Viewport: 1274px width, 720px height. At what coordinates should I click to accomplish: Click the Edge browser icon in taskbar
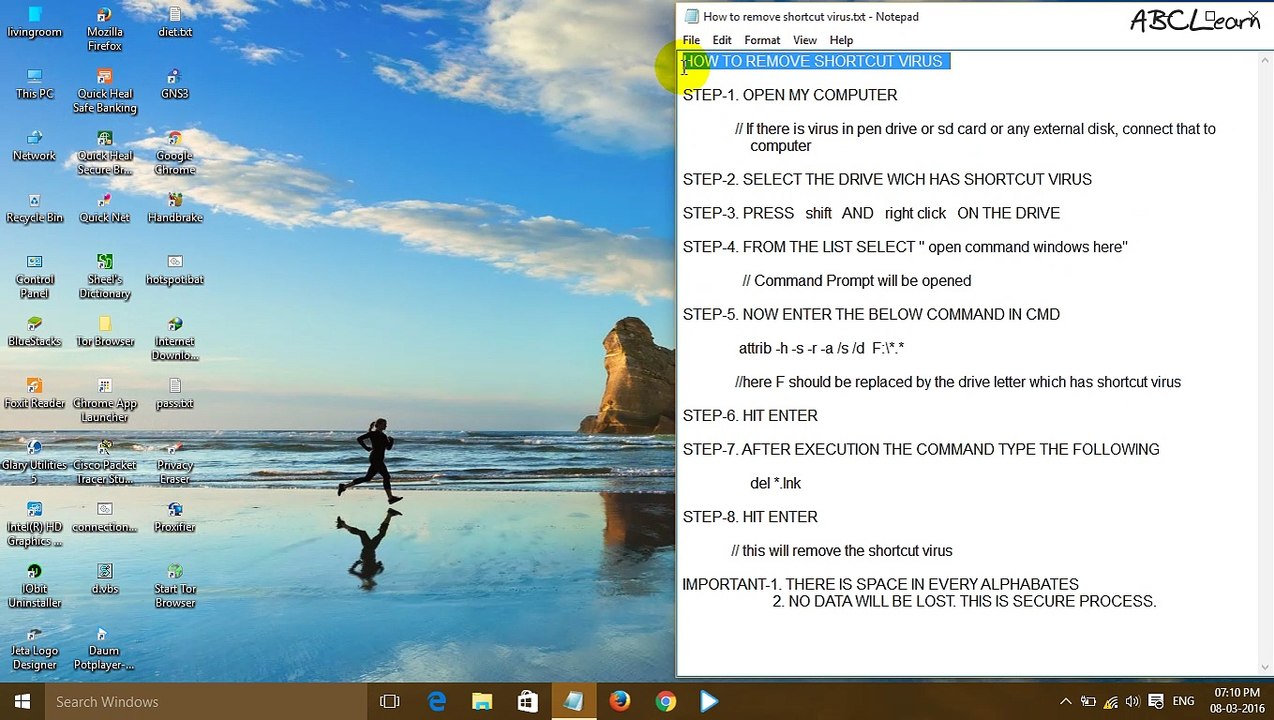click(x=437, y=702)
